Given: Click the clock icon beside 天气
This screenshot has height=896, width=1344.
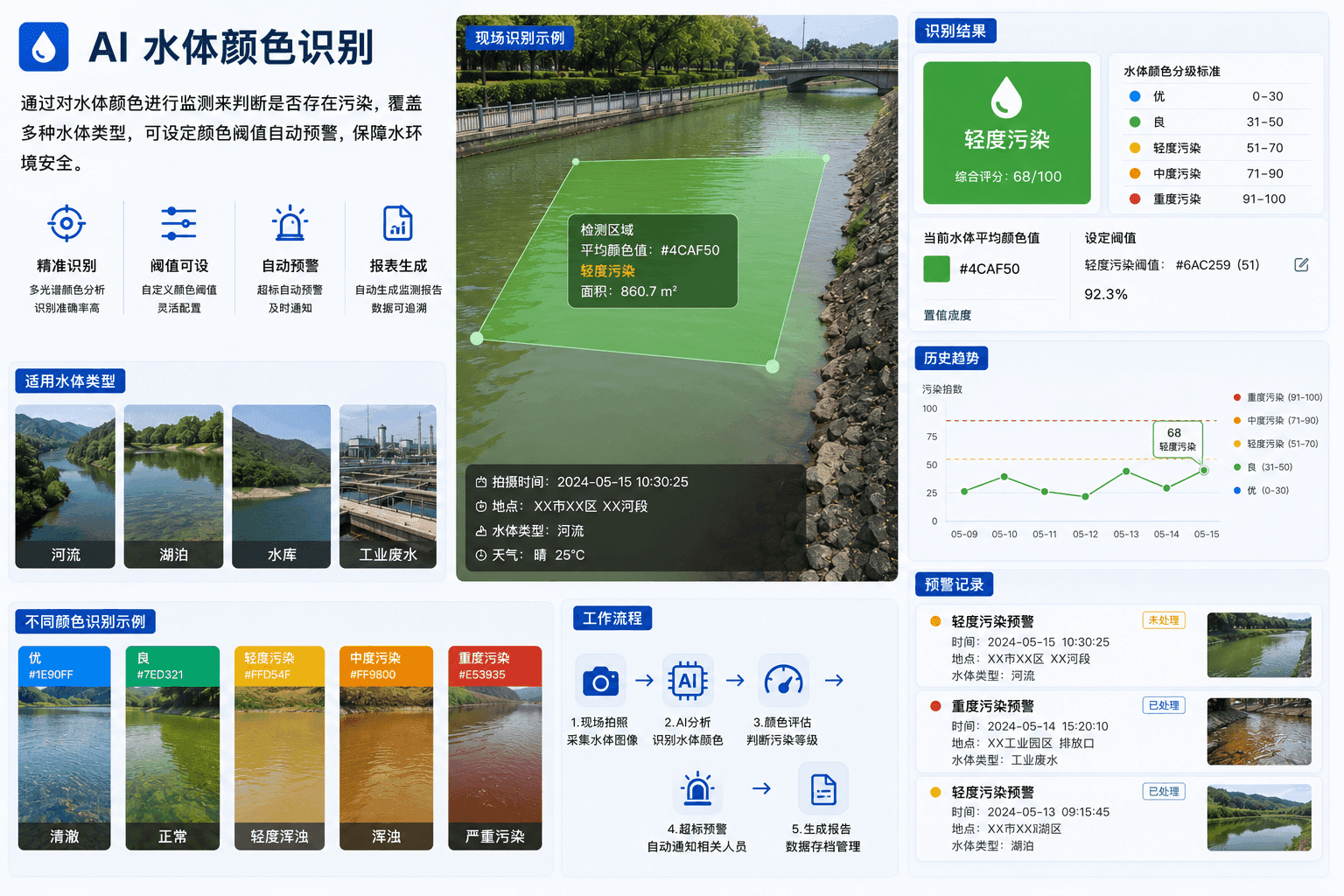Looking at the screenshot, I should (x=480, y=556).
